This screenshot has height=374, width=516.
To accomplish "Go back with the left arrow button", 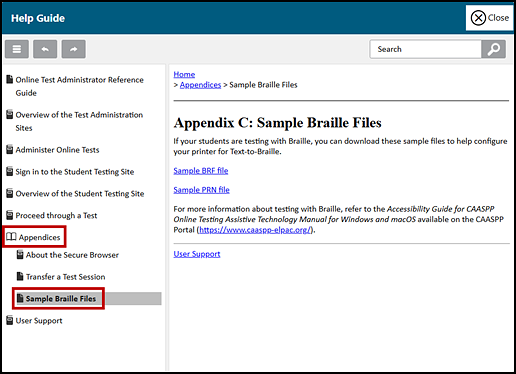I will (x=45, y=49).
